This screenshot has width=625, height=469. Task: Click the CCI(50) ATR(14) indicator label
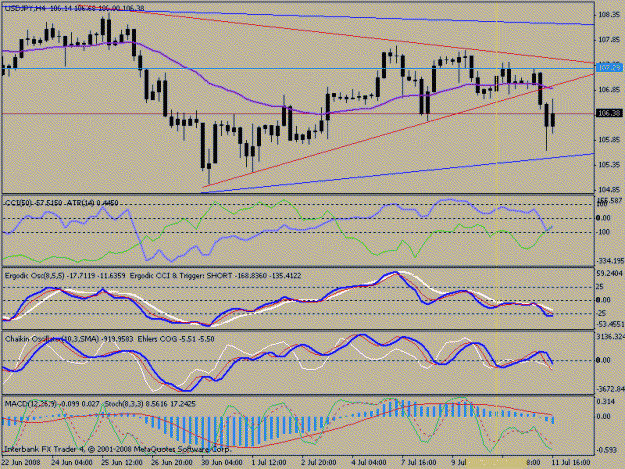(62, 203)
